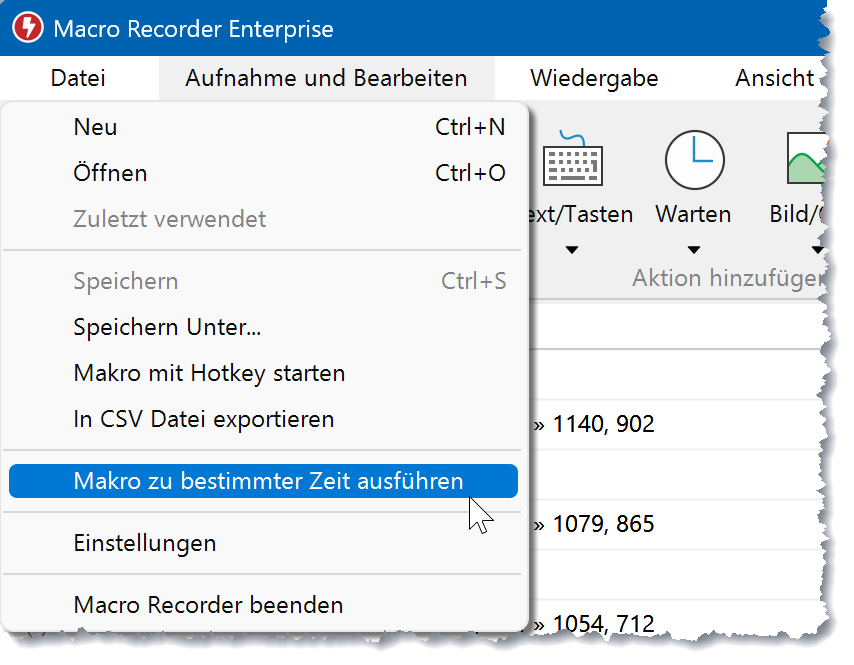Open the Ansicht tab
This screenshot has height=665, width=854.
(774, 78)
